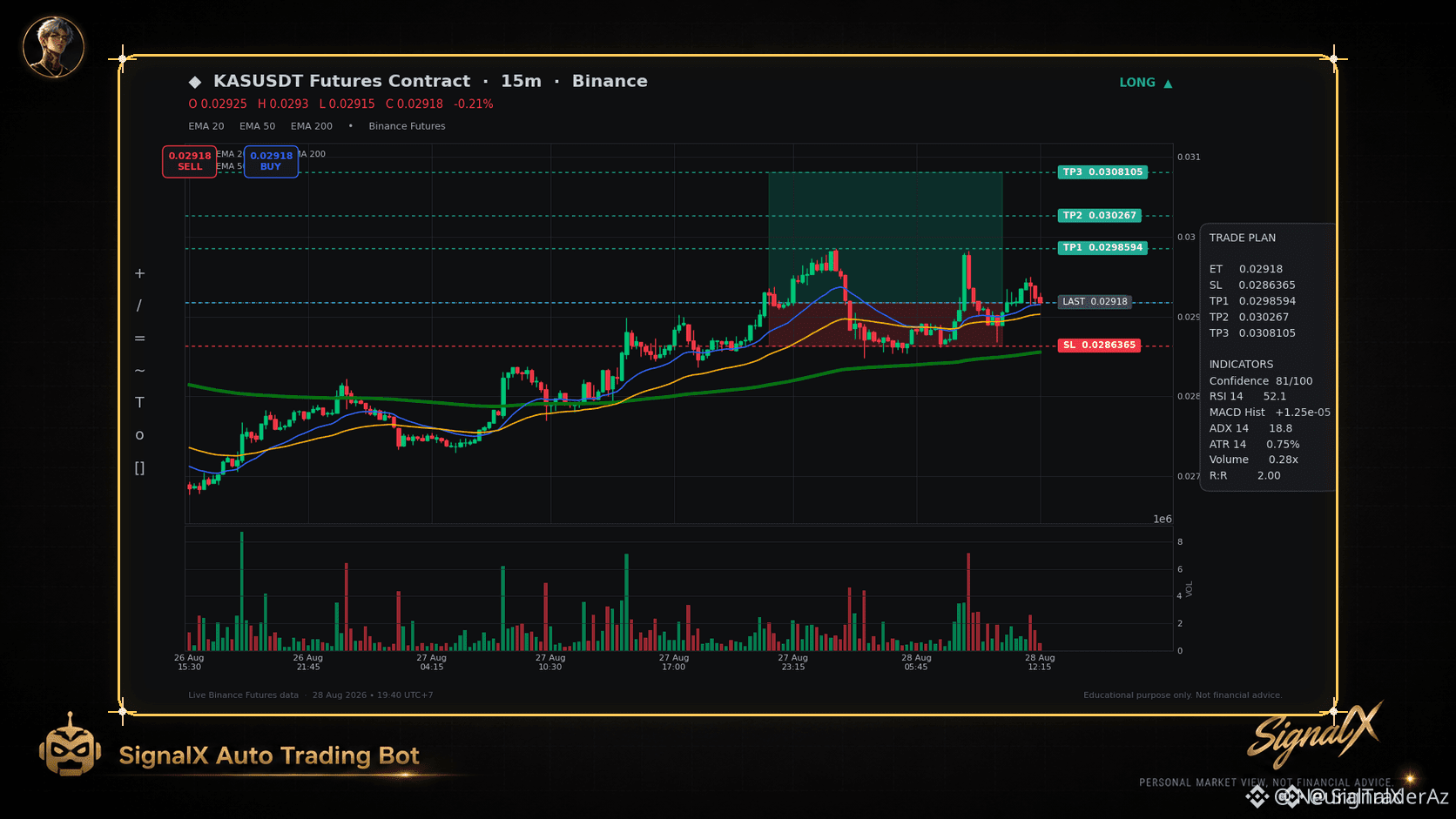This screenshot has width=1456, height=819.
Task: Click the open price O 0.02925
Action: [x=218, y=104]
